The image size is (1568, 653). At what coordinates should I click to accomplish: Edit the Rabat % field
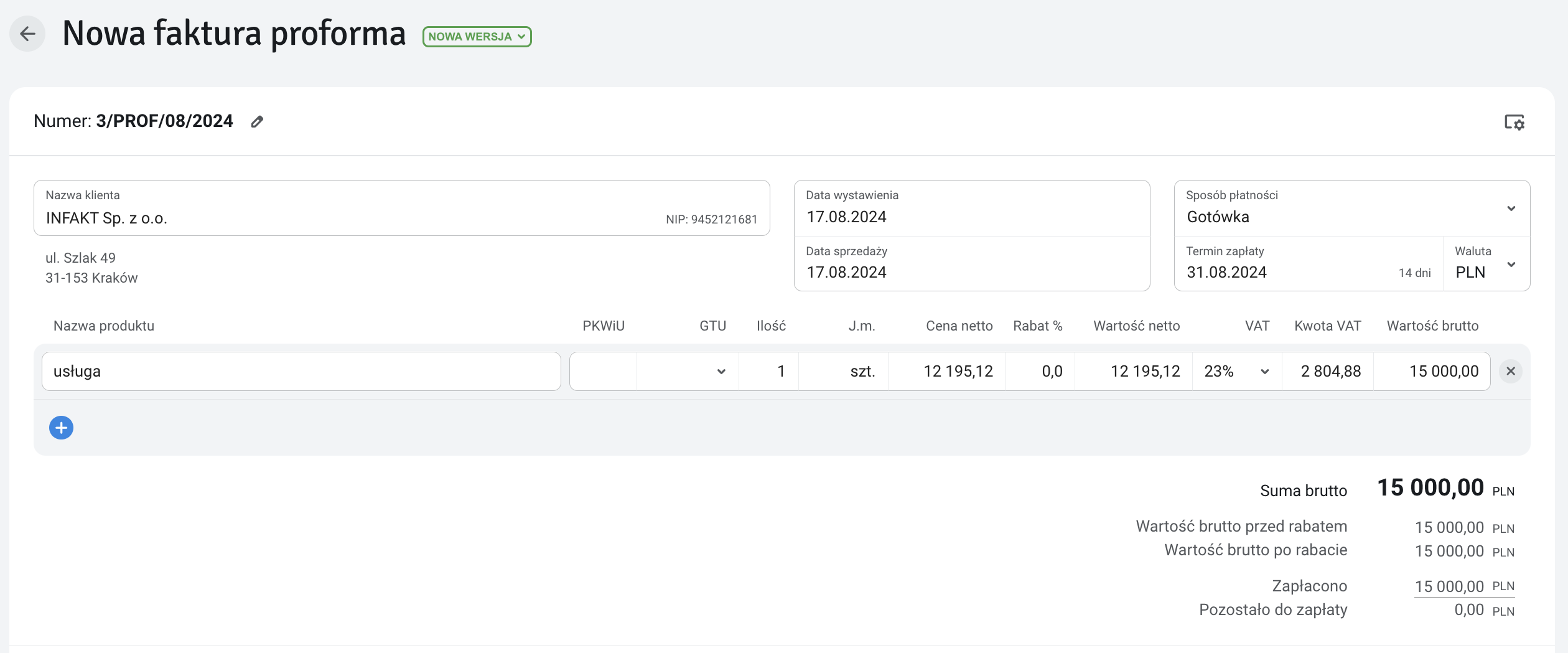1040,372
